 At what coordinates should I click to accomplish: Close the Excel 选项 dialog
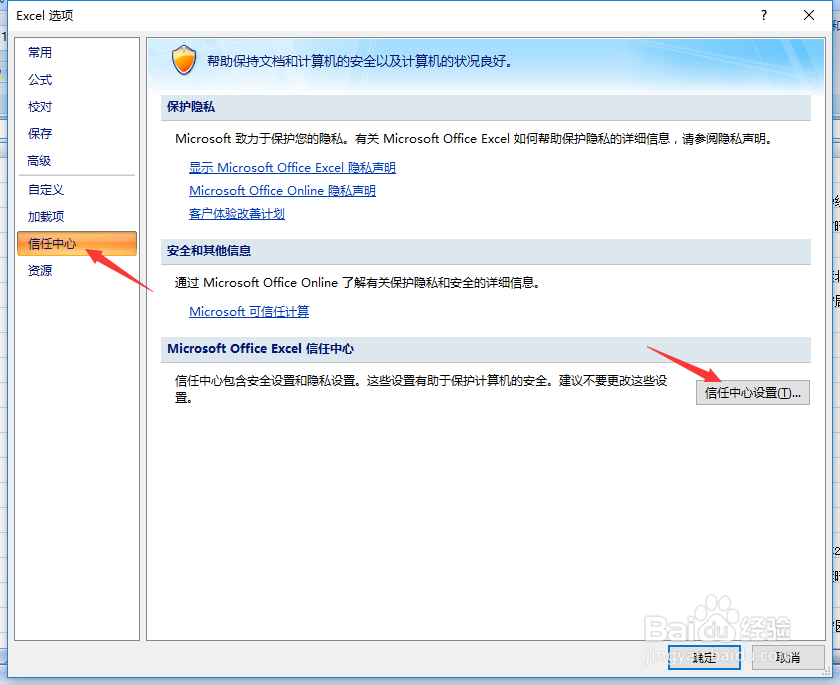tap(809, 16)
